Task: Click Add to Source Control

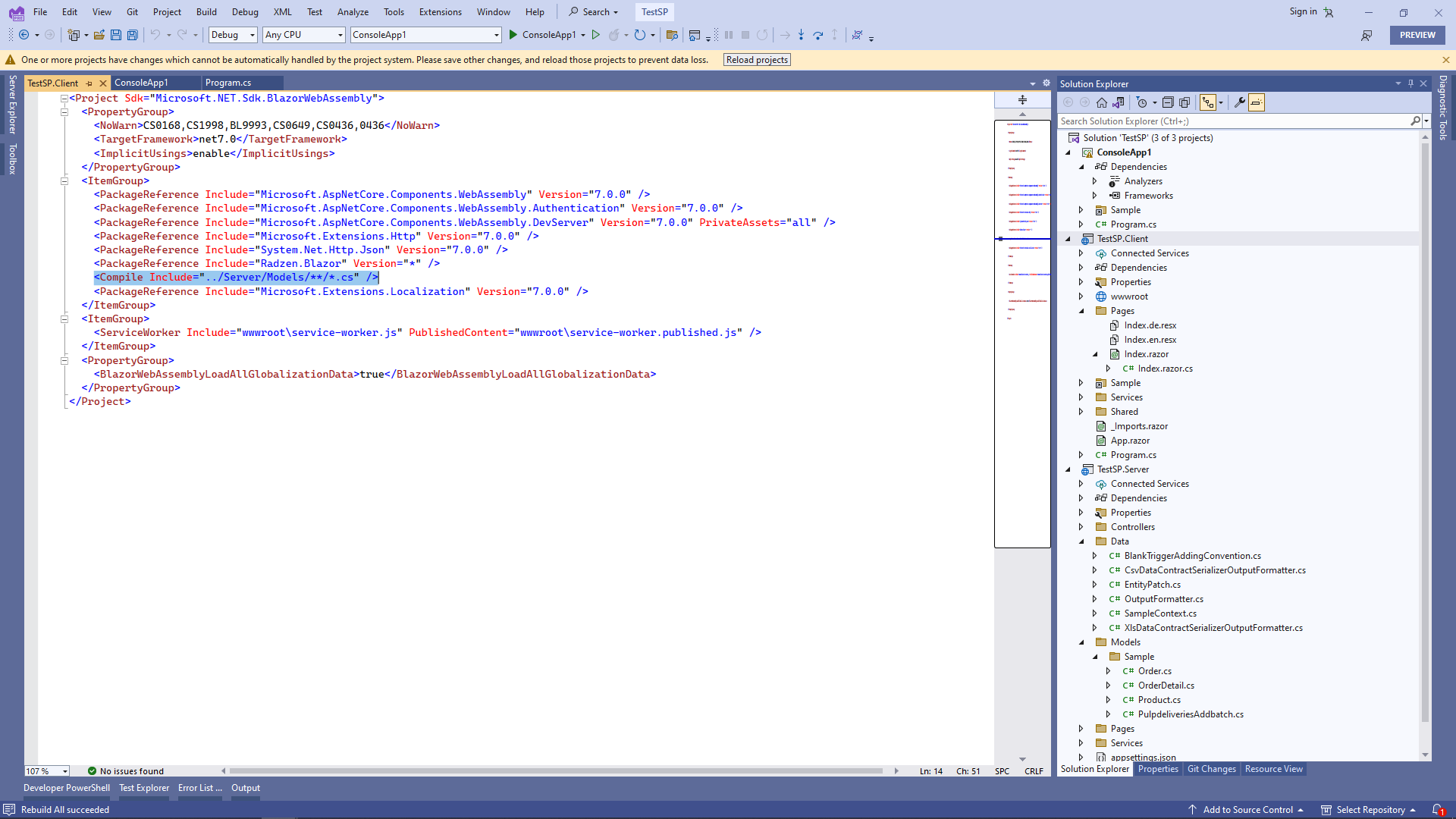Action: click(1247, 810)
